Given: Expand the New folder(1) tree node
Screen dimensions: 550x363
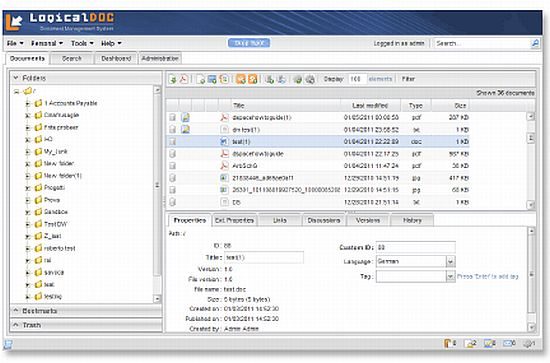Looking at the screenshot, I should [x=28, y=176].
